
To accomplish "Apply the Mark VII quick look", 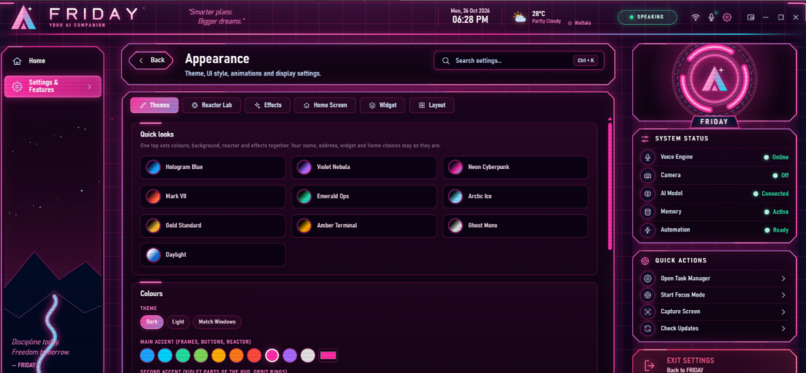I will [x=213, y=196].
